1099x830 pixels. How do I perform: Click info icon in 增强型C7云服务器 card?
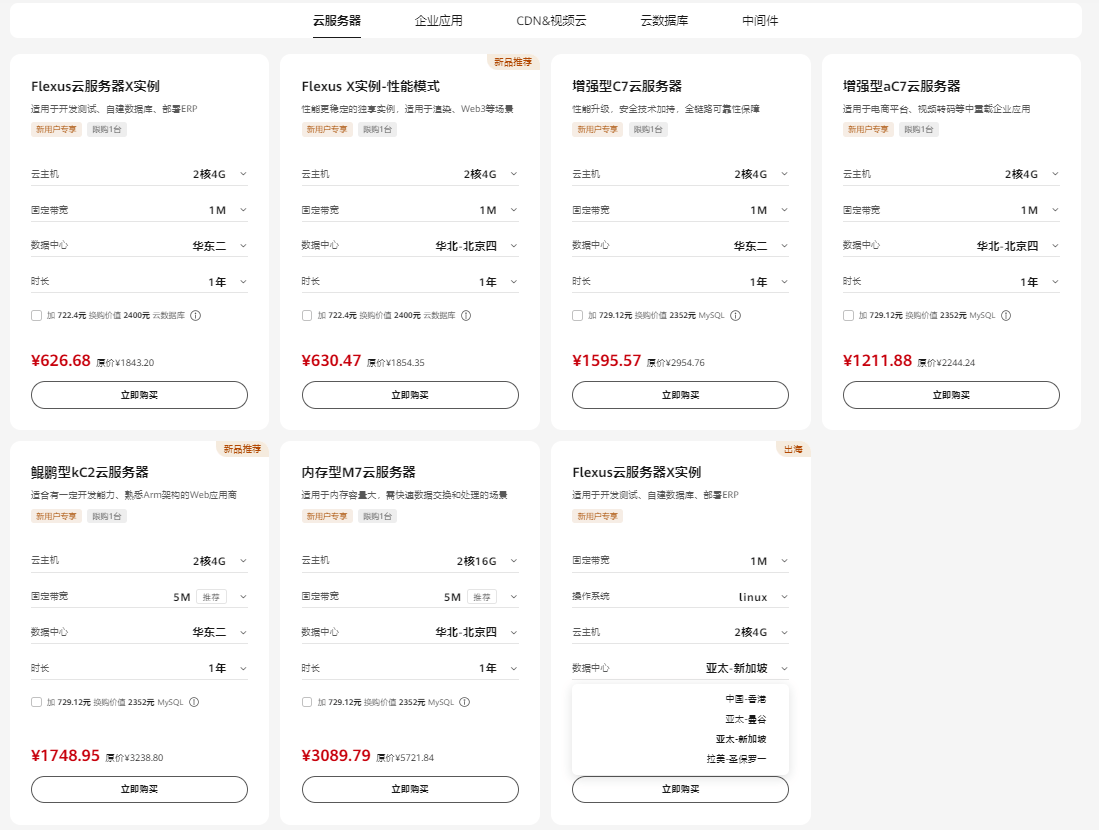tap(735, 316)
